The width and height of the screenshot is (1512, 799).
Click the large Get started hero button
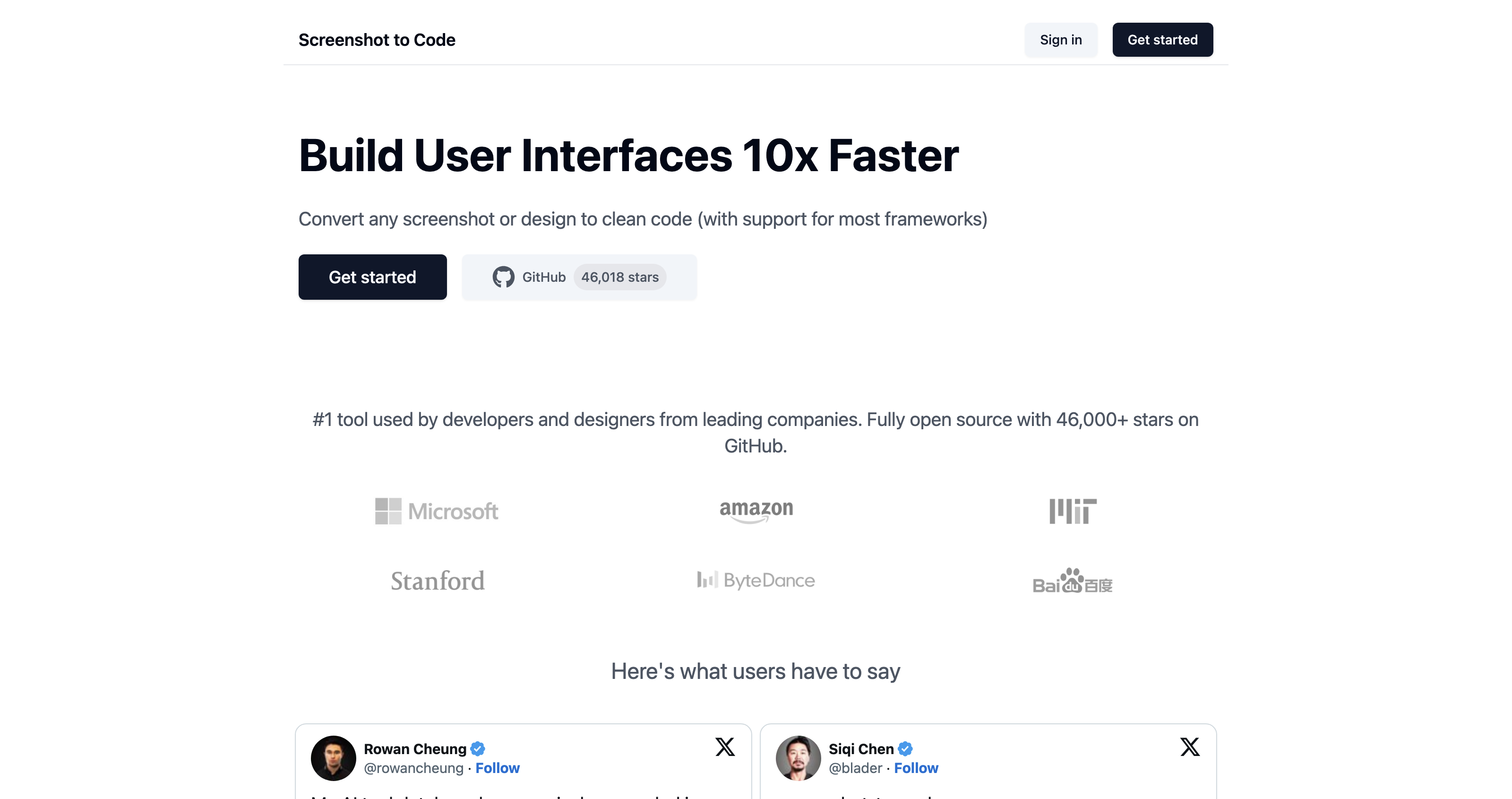(x=372, y=278)
